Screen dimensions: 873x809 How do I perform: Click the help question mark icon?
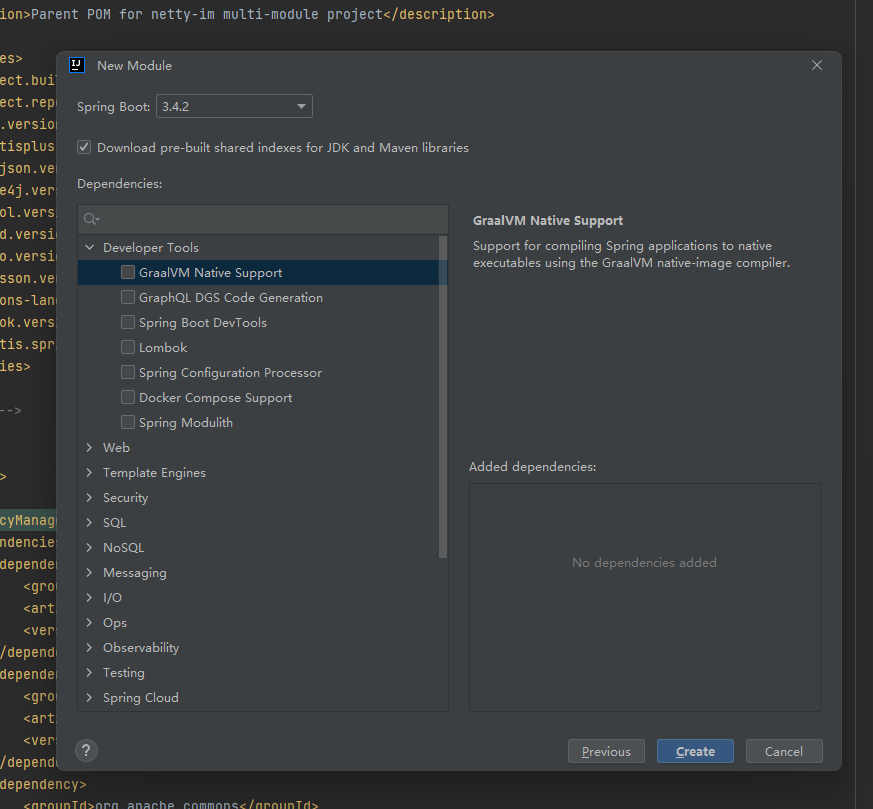86,751
